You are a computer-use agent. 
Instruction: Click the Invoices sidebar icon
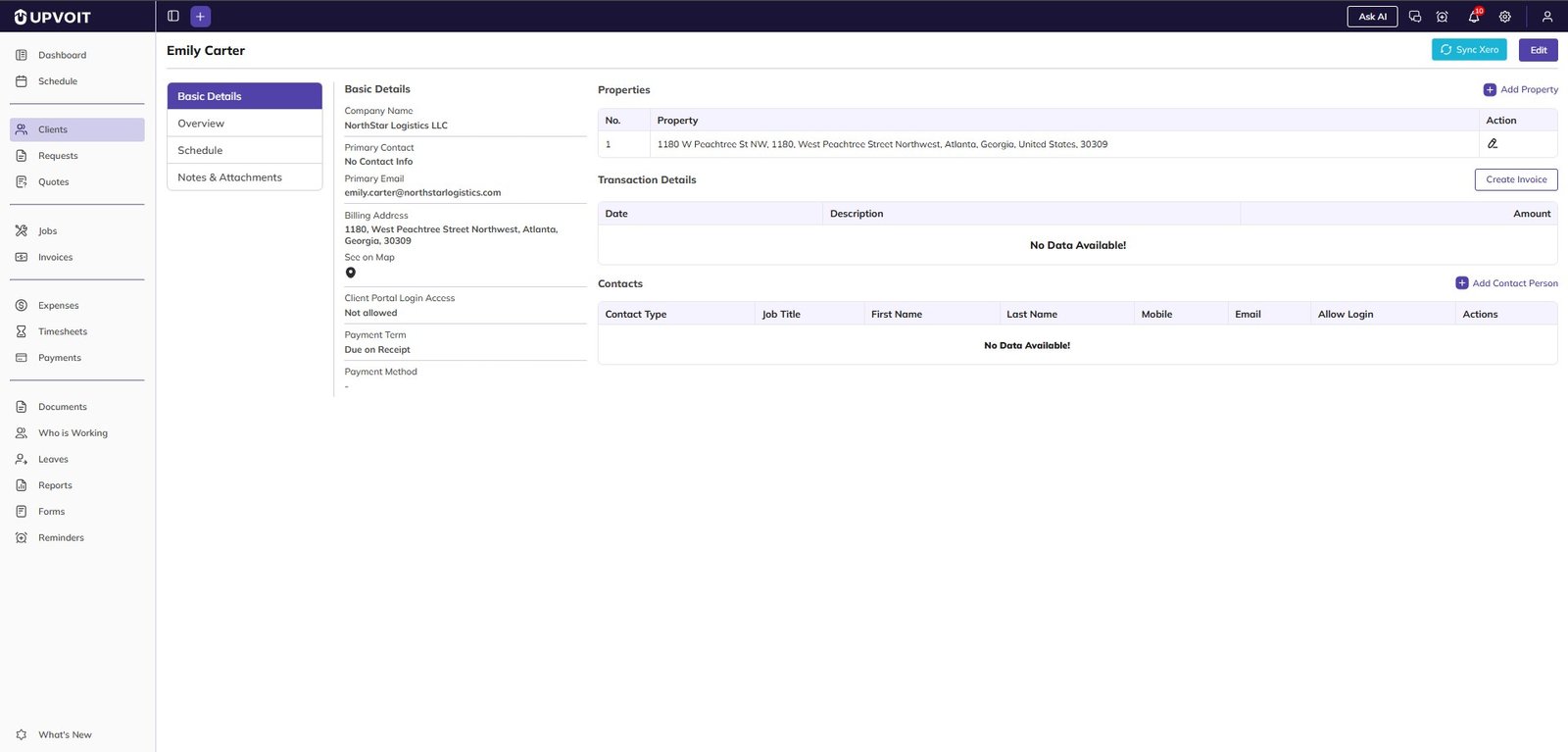pos(22,257)
